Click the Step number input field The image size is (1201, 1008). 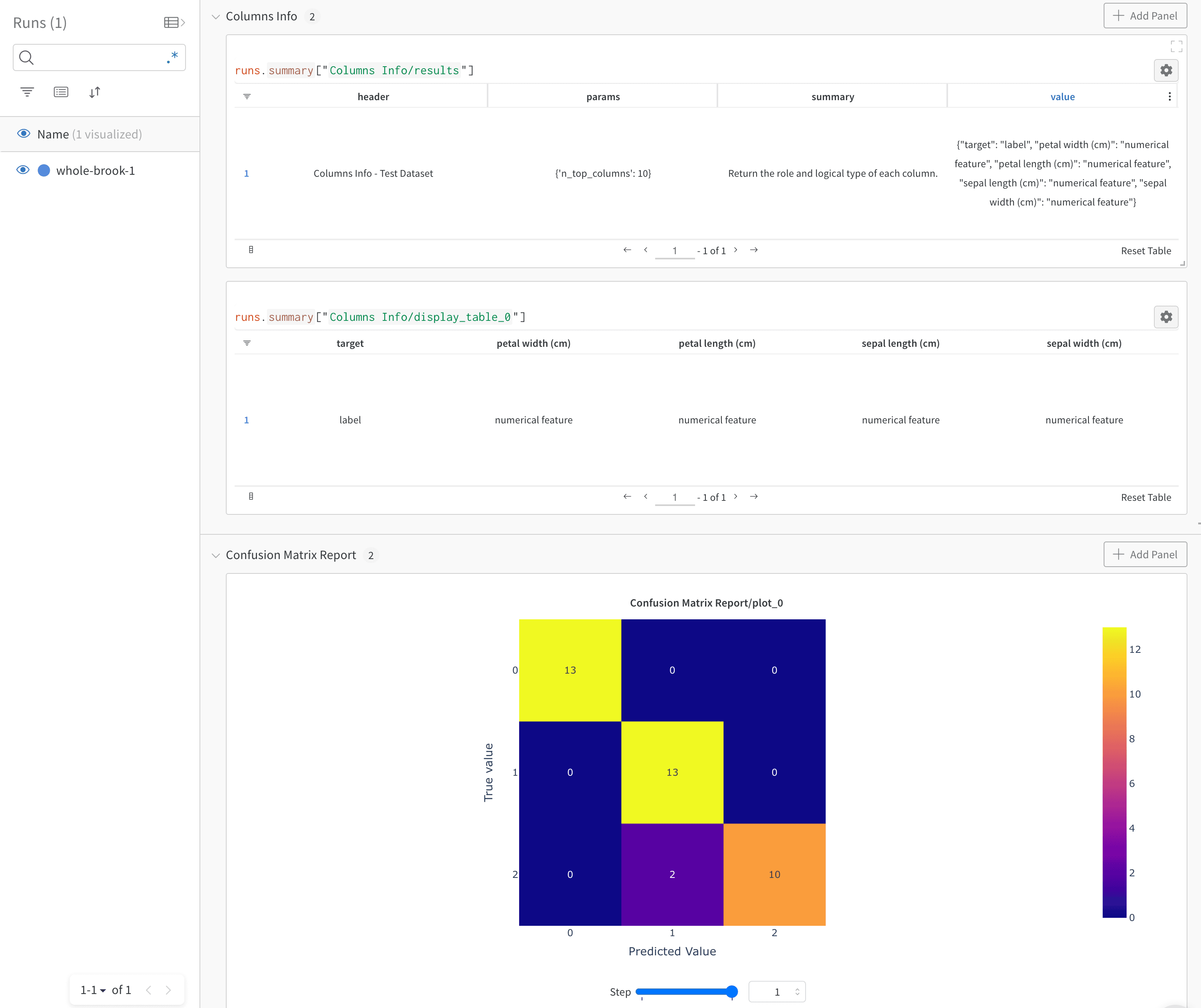(776, 991)
